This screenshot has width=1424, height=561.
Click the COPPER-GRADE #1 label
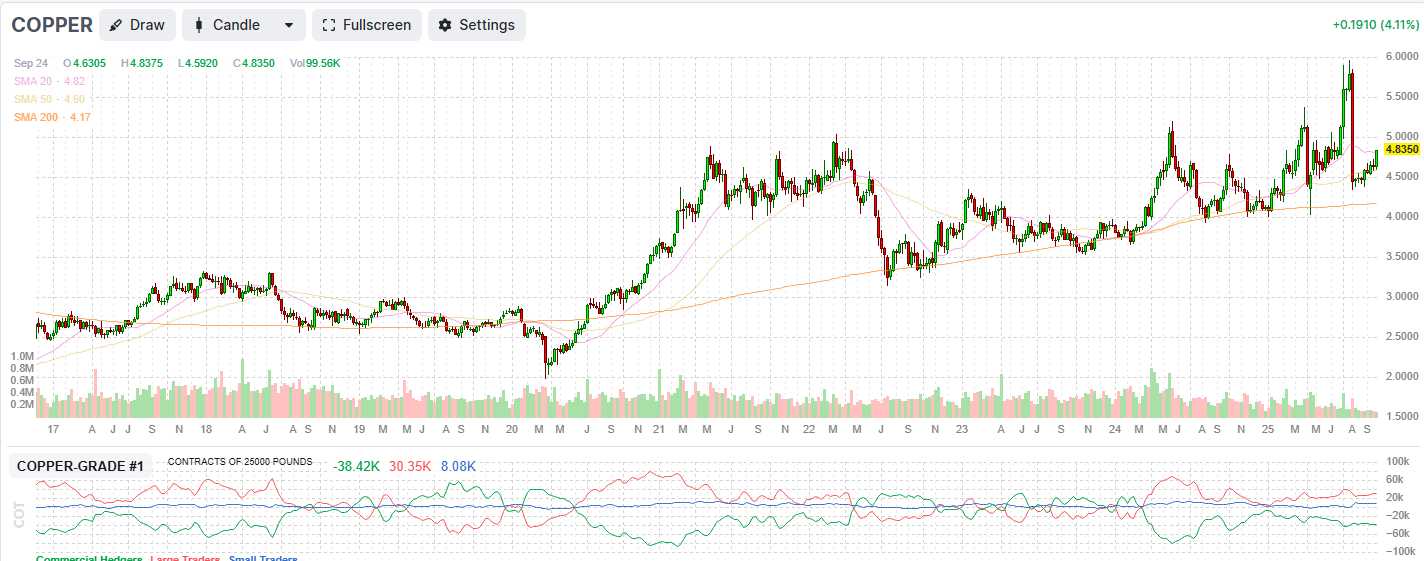pos(80,466)
